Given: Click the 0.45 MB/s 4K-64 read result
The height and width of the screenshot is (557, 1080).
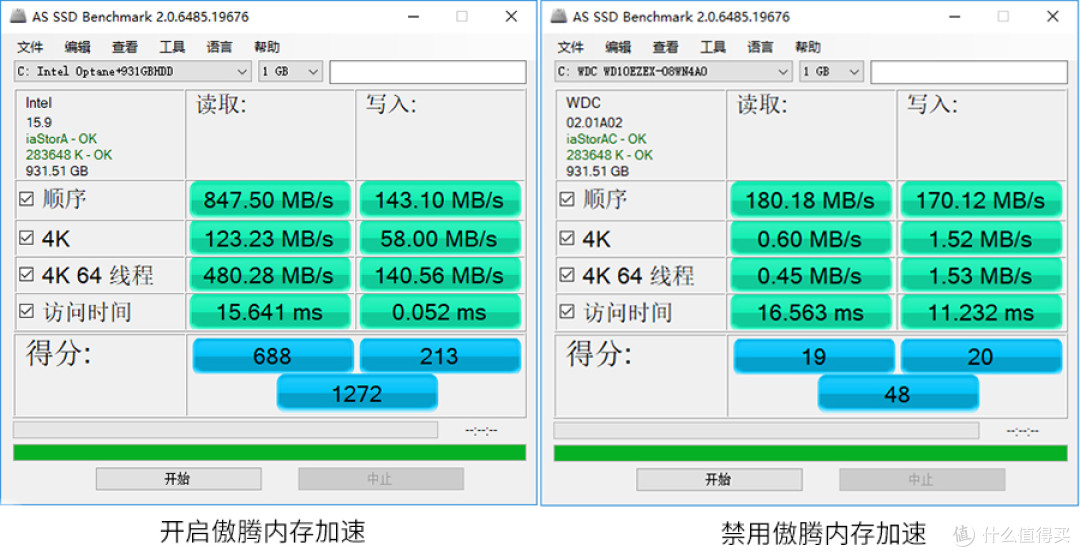Looking at the screenshot, I should pos(811,275).
